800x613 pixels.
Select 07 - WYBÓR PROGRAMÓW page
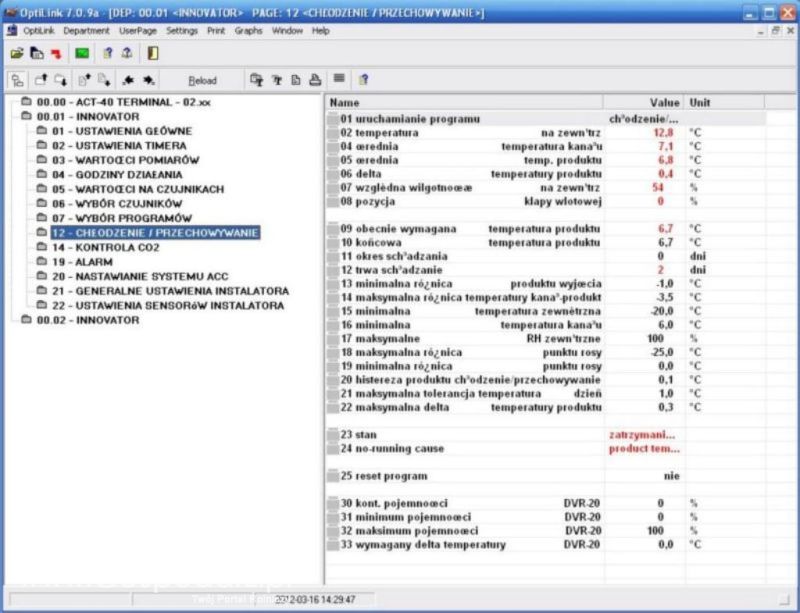[x=122, y=218]
